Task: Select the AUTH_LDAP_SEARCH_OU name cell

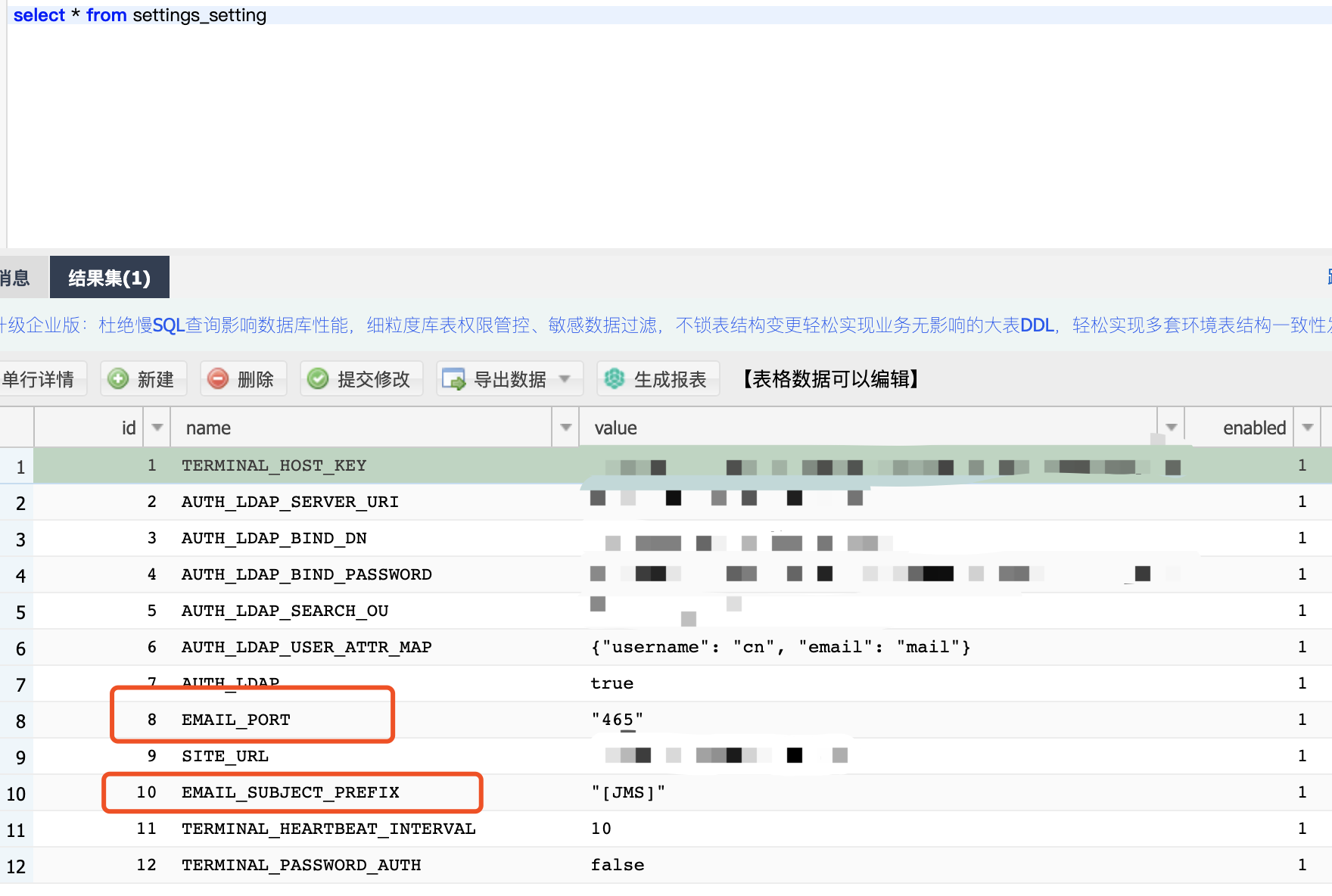Action: (285, 611)
